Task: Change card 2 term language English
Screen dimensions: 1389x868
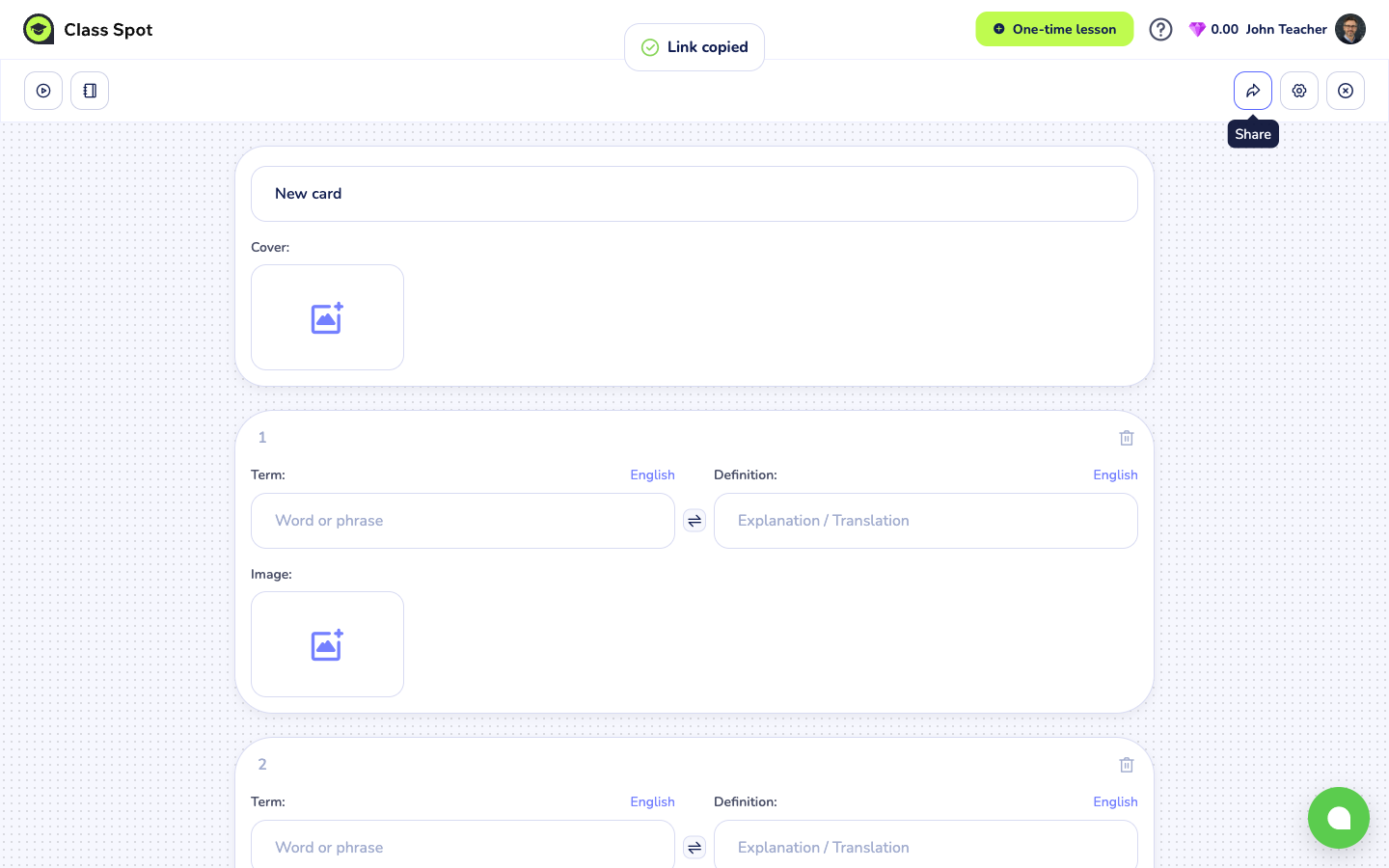Action: (x=653, y=801)
